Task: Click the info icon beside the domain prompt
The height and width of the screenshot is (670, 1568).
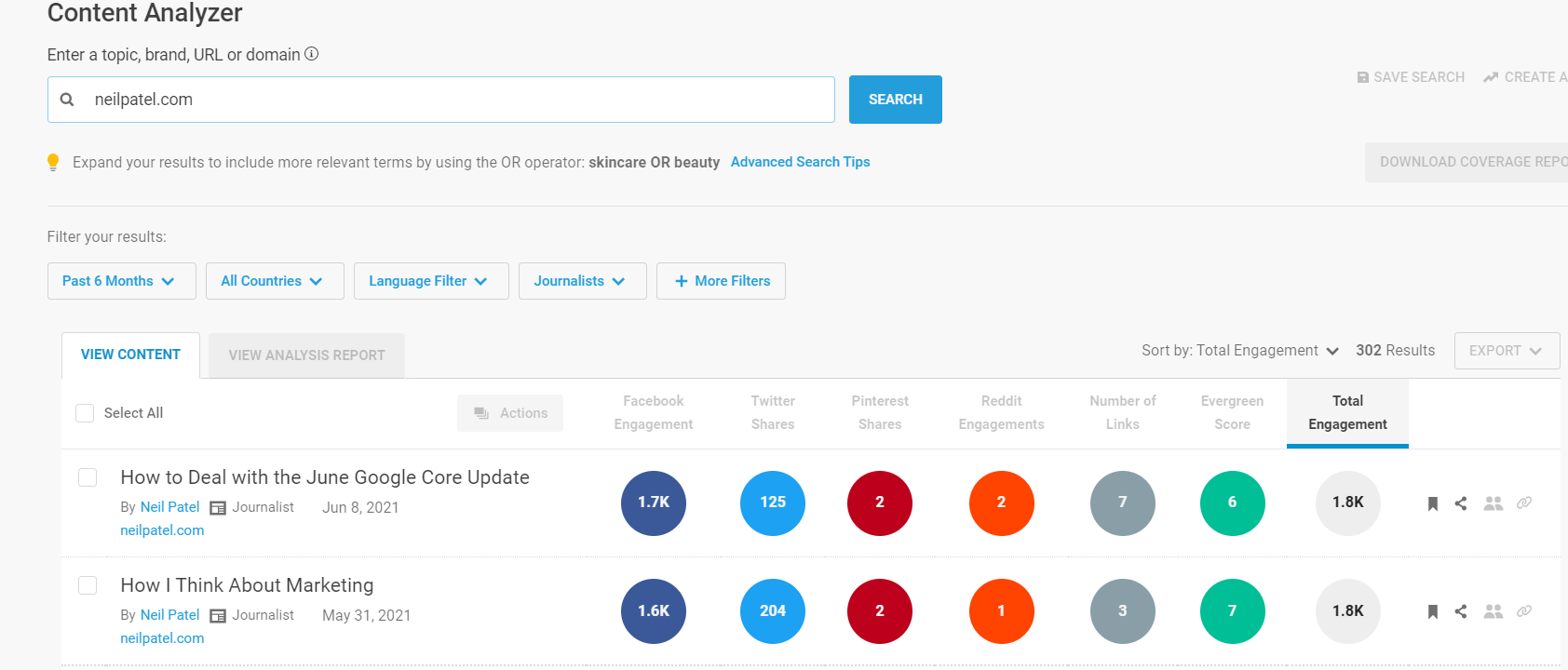Action: pyautogui.click(x=312, y=54)
